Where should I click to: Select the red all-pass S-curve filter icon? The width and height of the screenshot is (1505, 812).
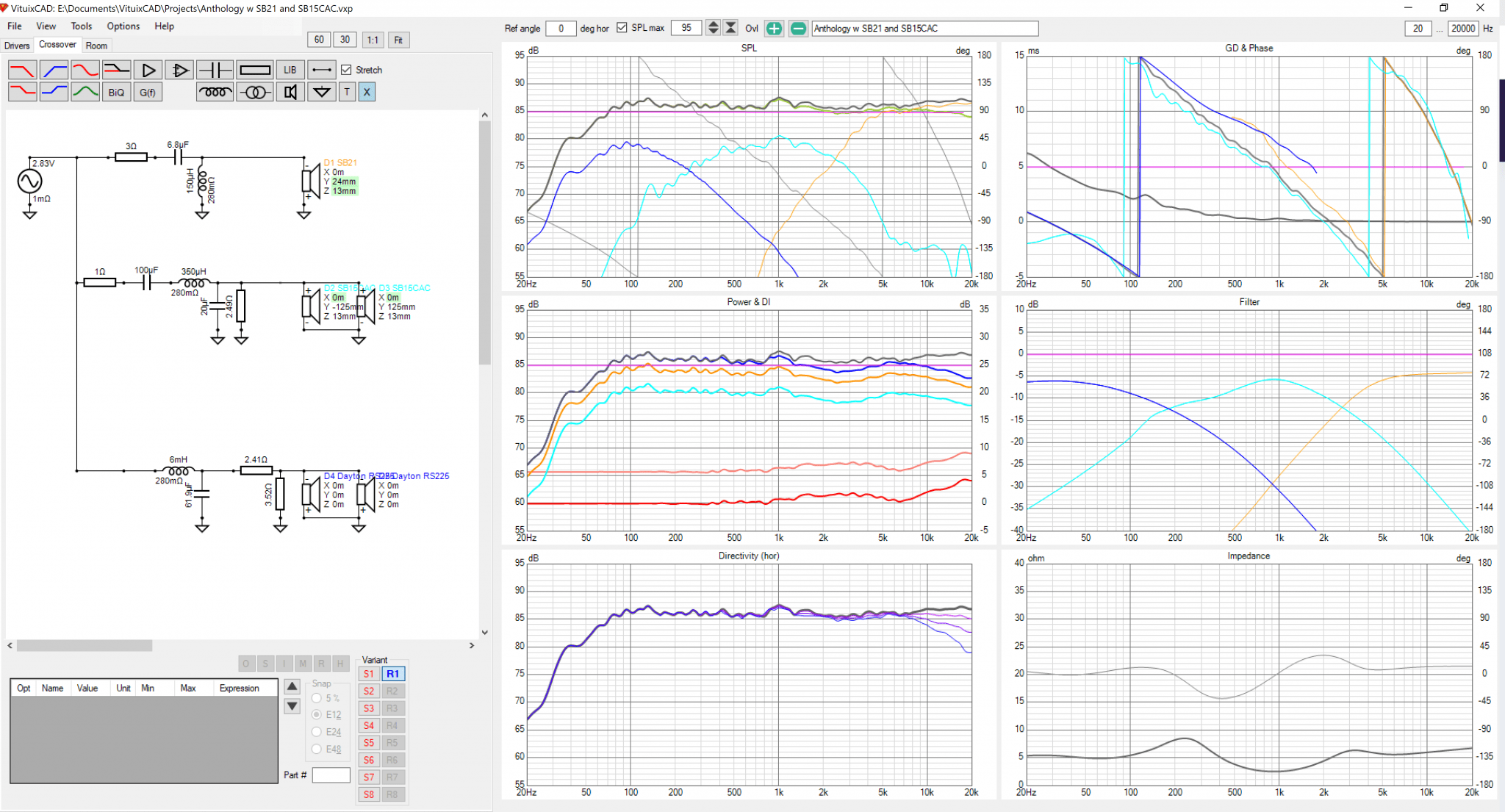tap(85, 70)
